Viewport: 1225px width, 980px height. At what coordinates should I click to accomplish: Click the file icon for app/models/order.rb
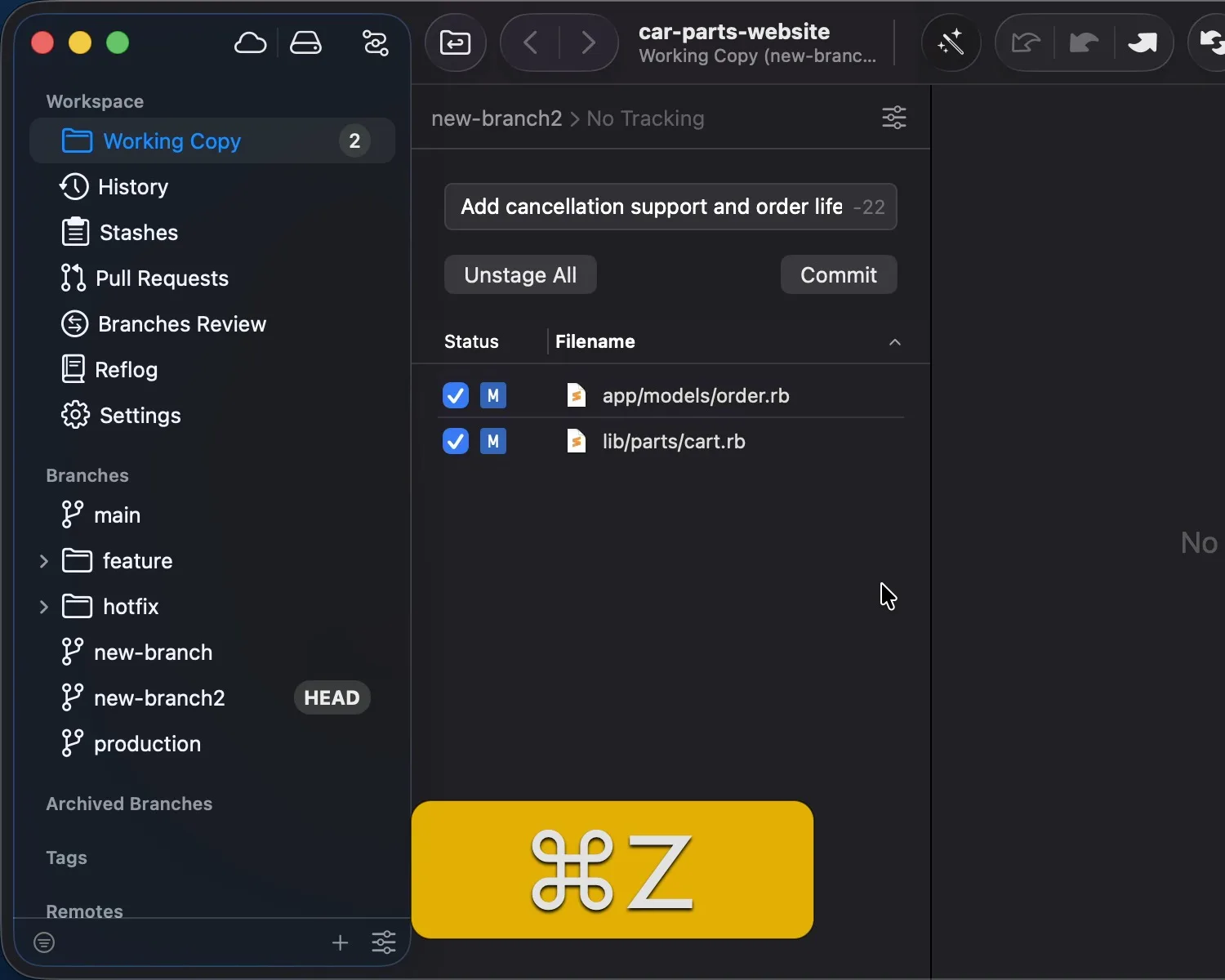point(577,395)
